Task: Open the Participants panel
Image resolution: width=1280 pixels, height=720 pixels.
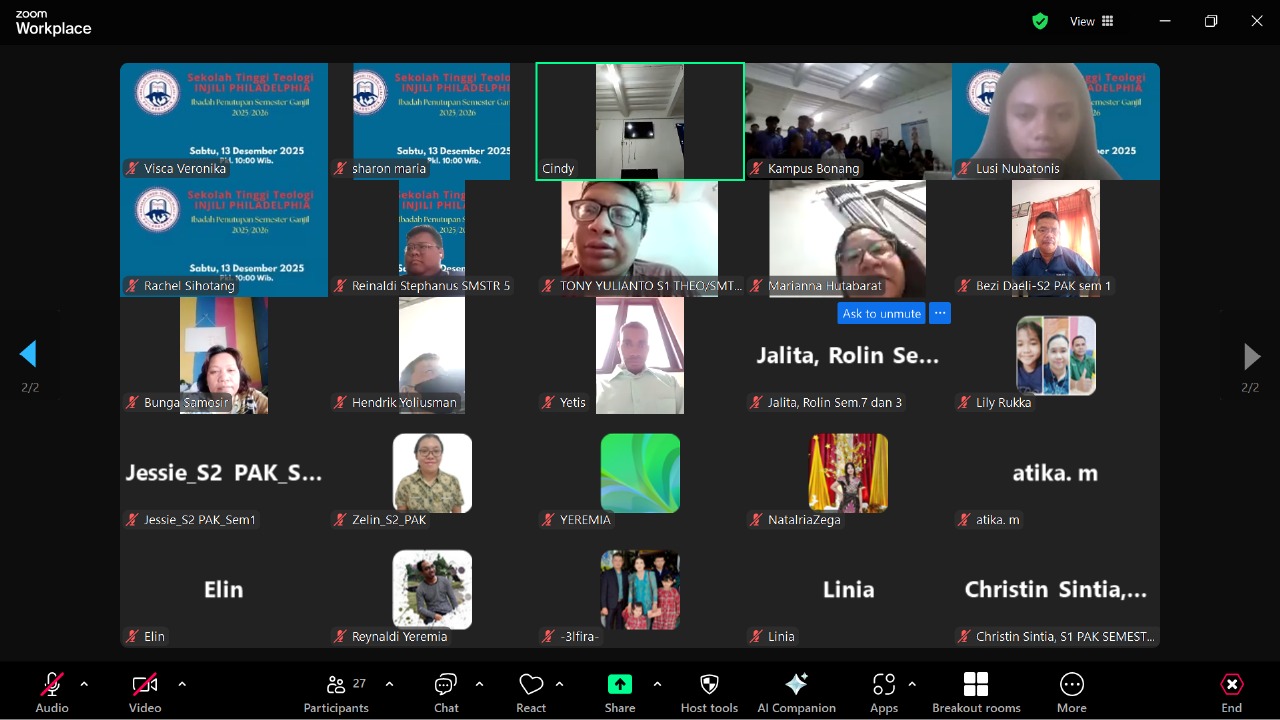Action: coord(336,692)
